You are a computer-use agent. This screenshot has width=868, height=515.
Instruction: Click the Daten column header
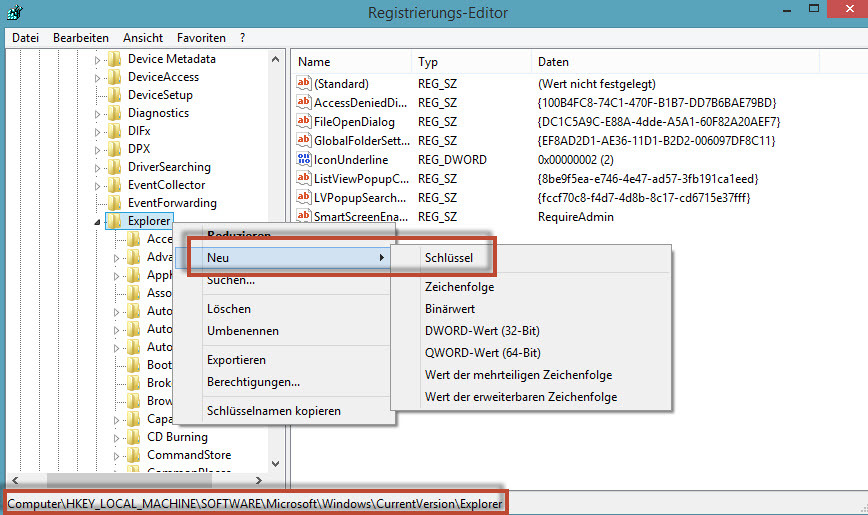553,62
